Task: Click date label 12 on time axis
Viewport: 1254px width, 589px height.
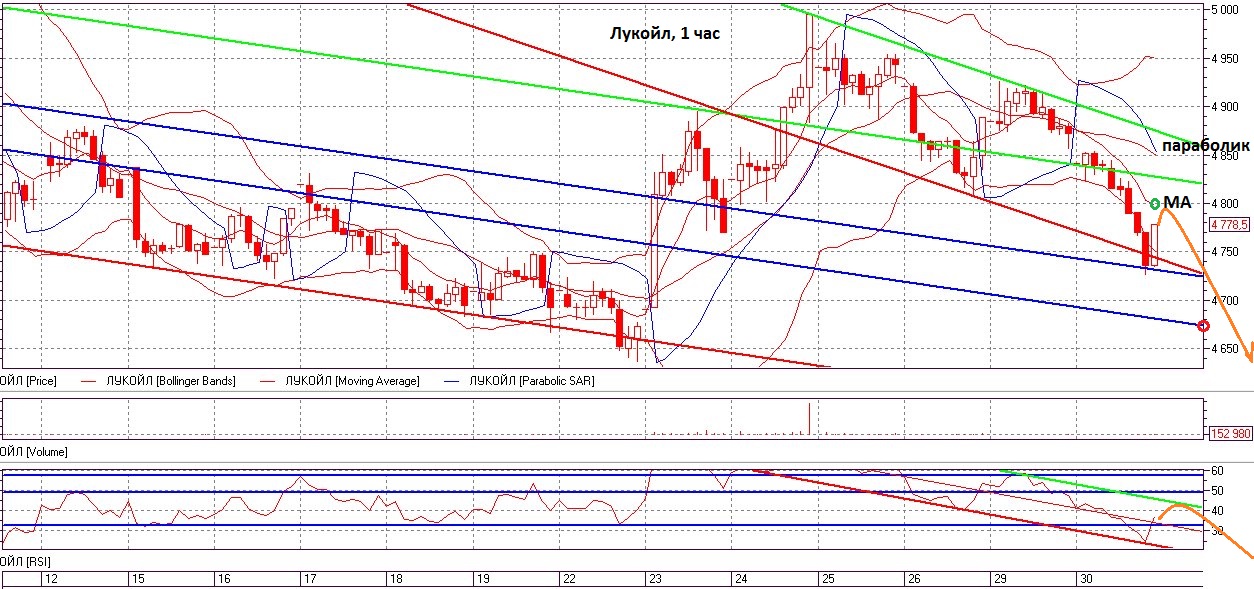Action: (51, 579)
